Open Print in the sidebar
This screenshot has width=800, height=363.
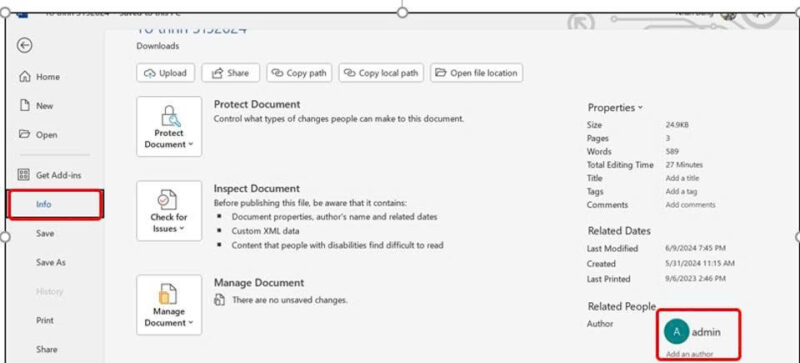pyautogui.click(x=45, y=321)
